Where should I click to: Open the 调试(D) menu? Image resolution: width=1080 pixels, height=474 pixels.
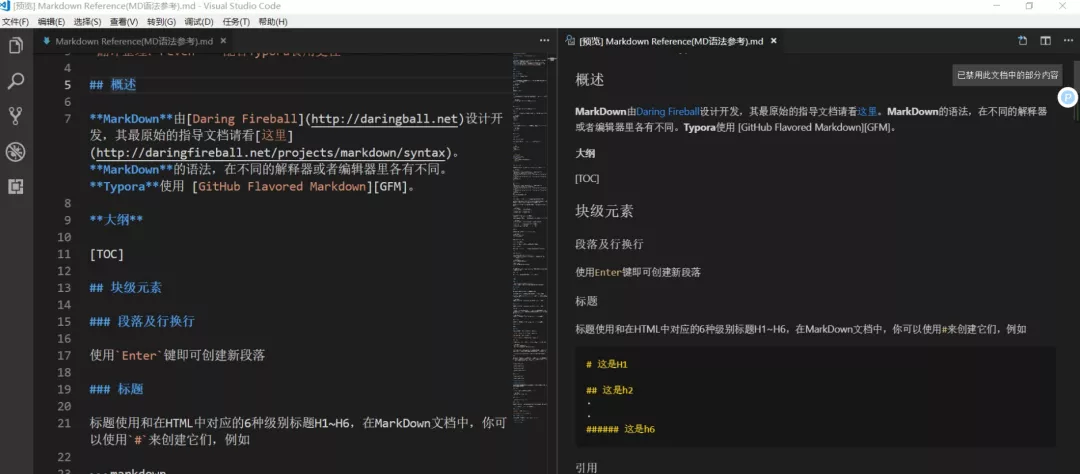(x=198, y=21)
